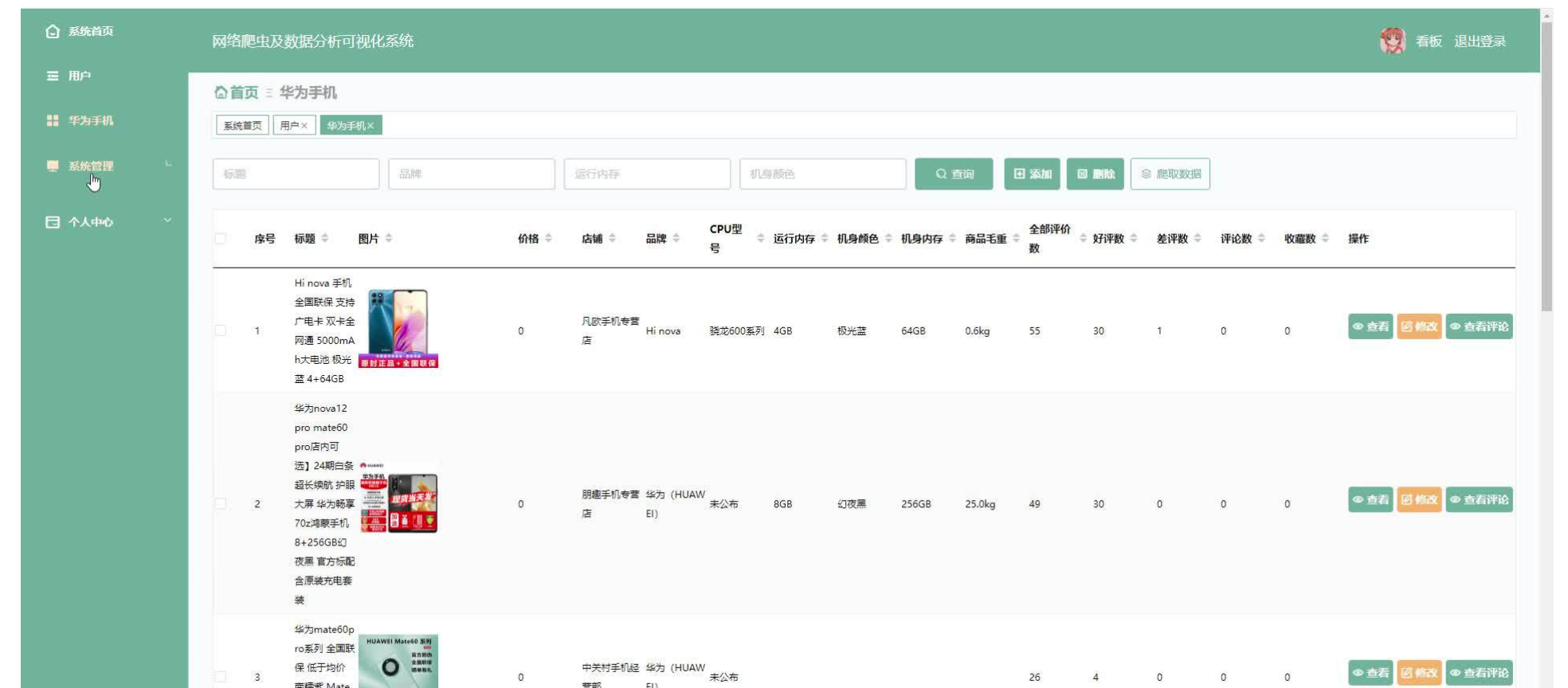
Task: Close the 华为手机 tab with its x
Action: 370,126
